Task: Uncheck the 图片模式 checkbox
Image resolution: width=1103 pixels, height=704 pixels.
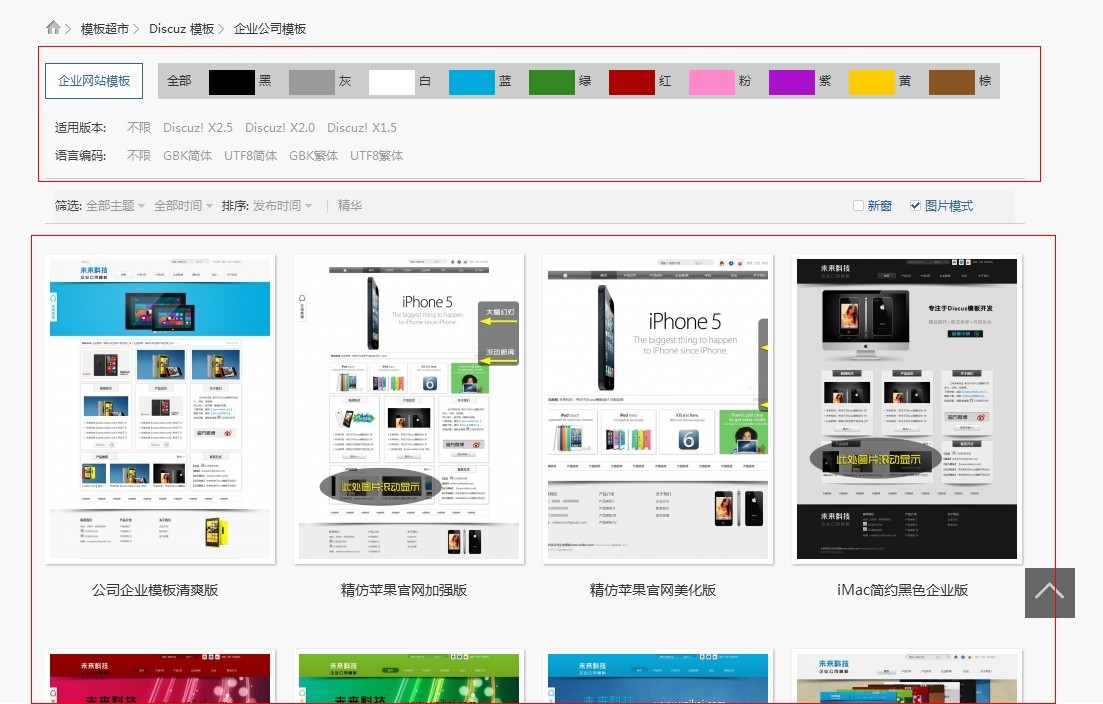Action: tap(915, 205)
